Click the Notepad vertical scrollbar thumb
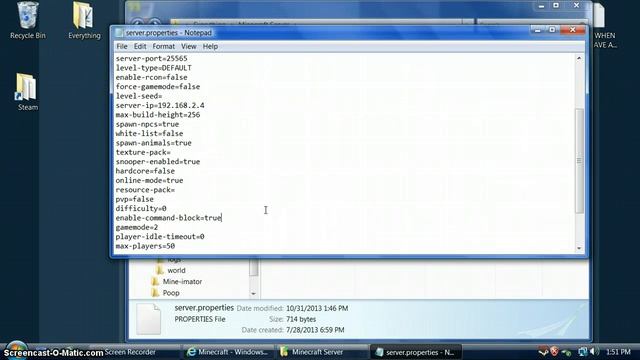This screenshot has height=360, width=640. tap(579, 160)
